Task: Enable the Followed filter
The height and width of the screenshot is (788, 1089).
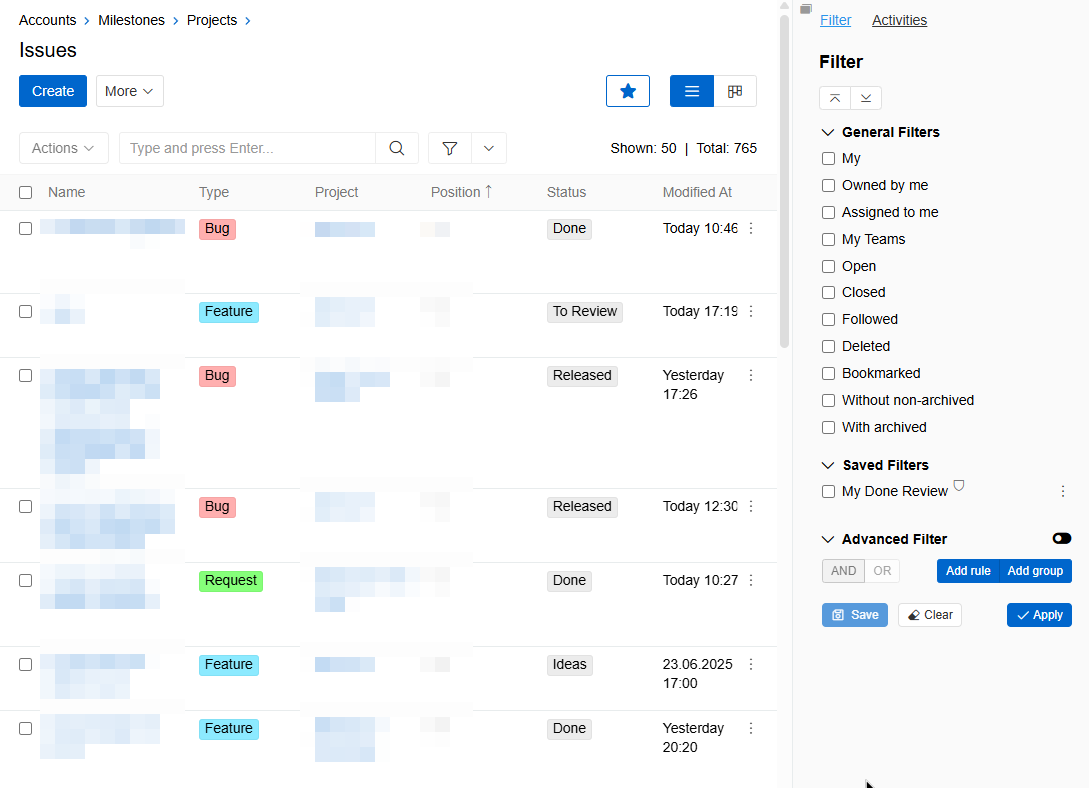Action: tap(828, 319)
